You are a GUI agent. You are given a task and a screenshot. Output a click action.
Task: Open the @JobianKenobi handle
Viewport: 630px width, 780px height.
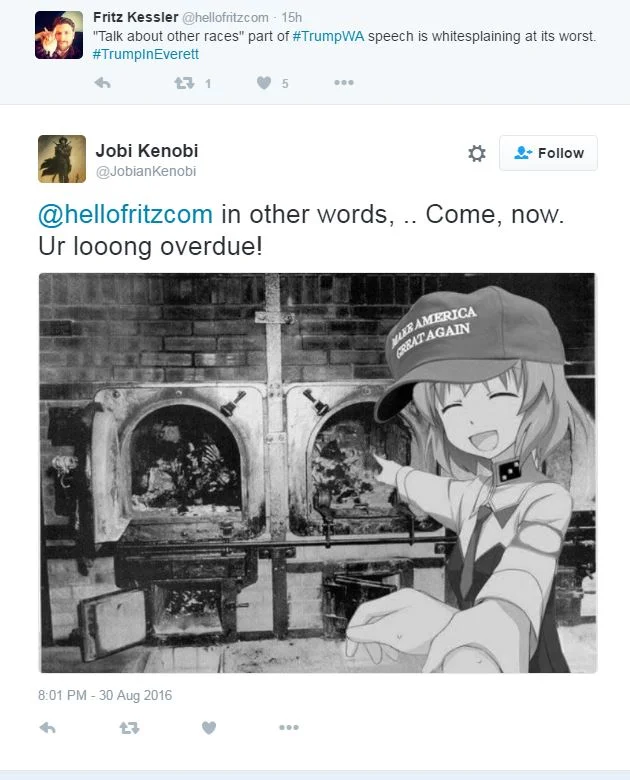(146, 171)
